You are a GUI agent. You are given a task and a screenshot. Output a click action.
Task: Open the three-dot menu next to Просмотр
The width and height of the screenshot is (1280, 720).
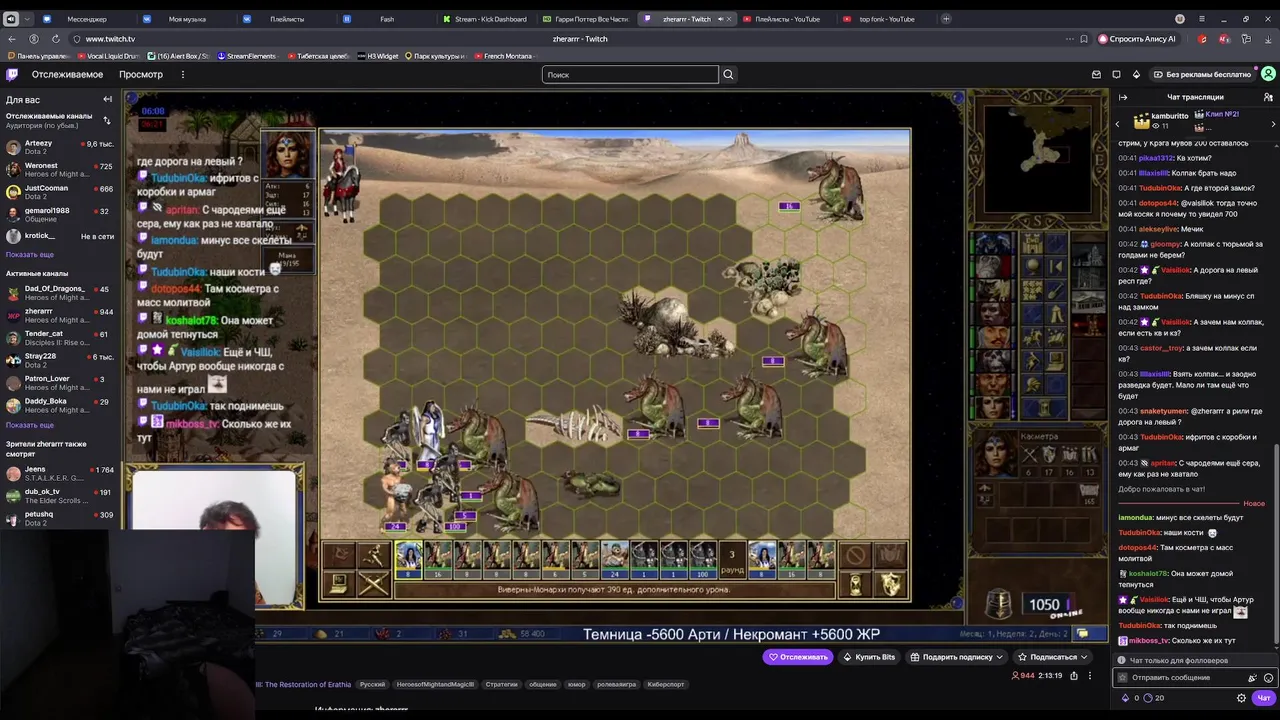tap(182, 74)
